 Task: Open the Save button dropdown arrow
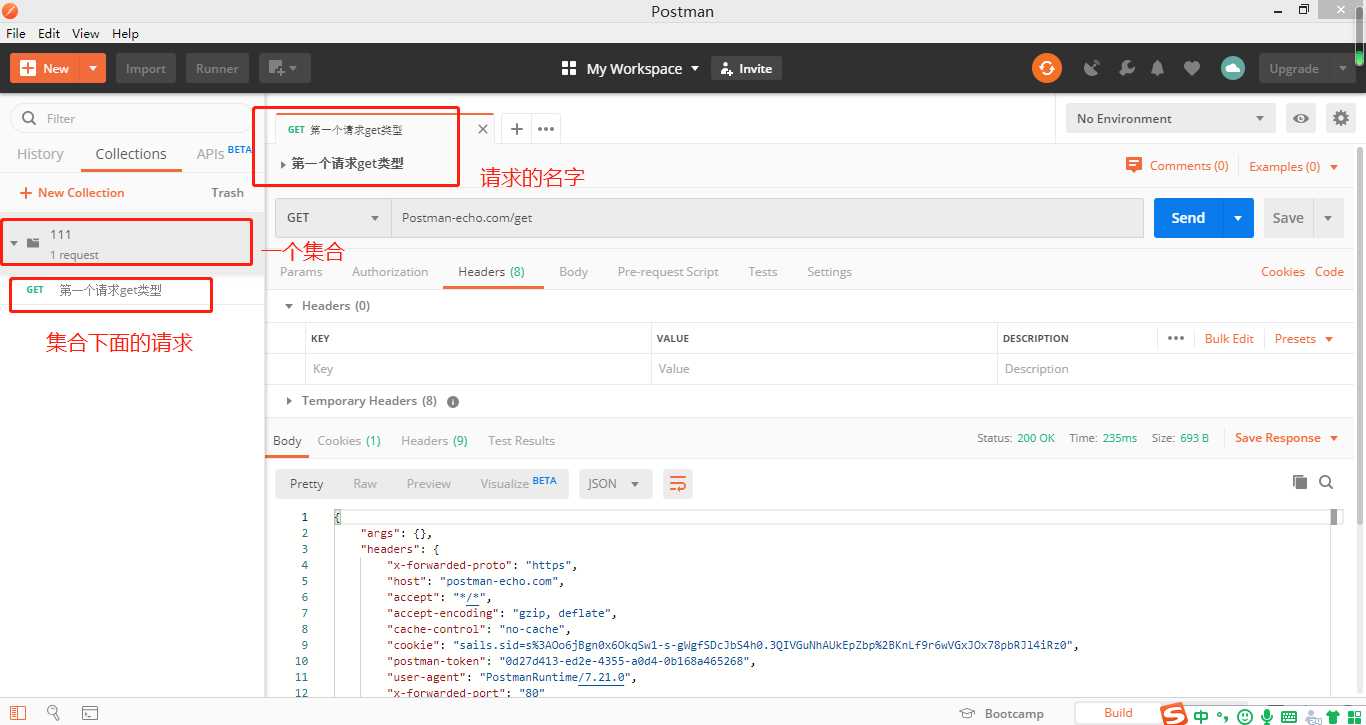pyautogui.click(x=1328, y=217)
